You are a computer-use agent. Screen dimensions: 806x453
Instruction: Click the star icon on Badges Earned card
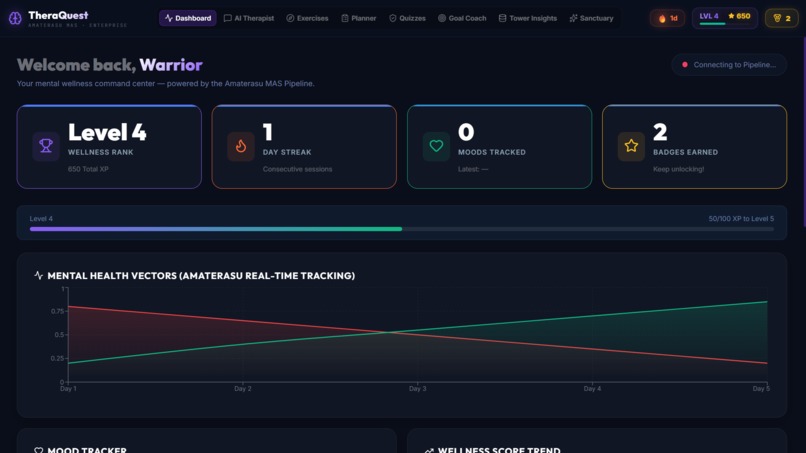tap(631, 146)
